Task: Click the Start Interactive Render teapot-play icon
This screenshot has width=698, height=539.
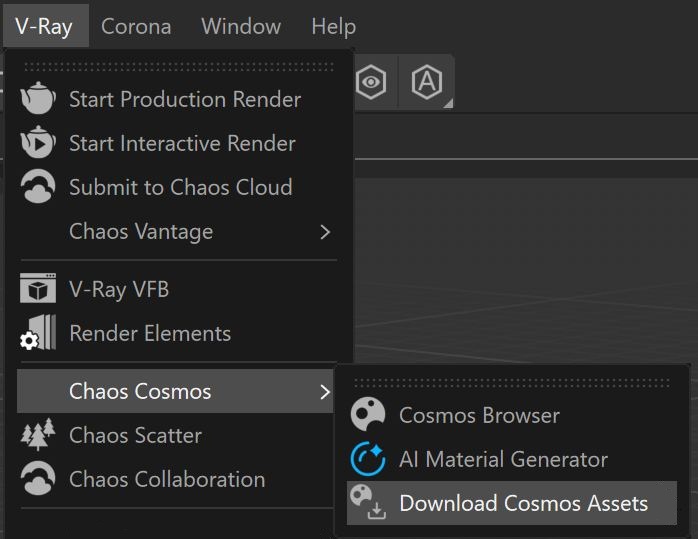Action: click(x=38, y=142)
